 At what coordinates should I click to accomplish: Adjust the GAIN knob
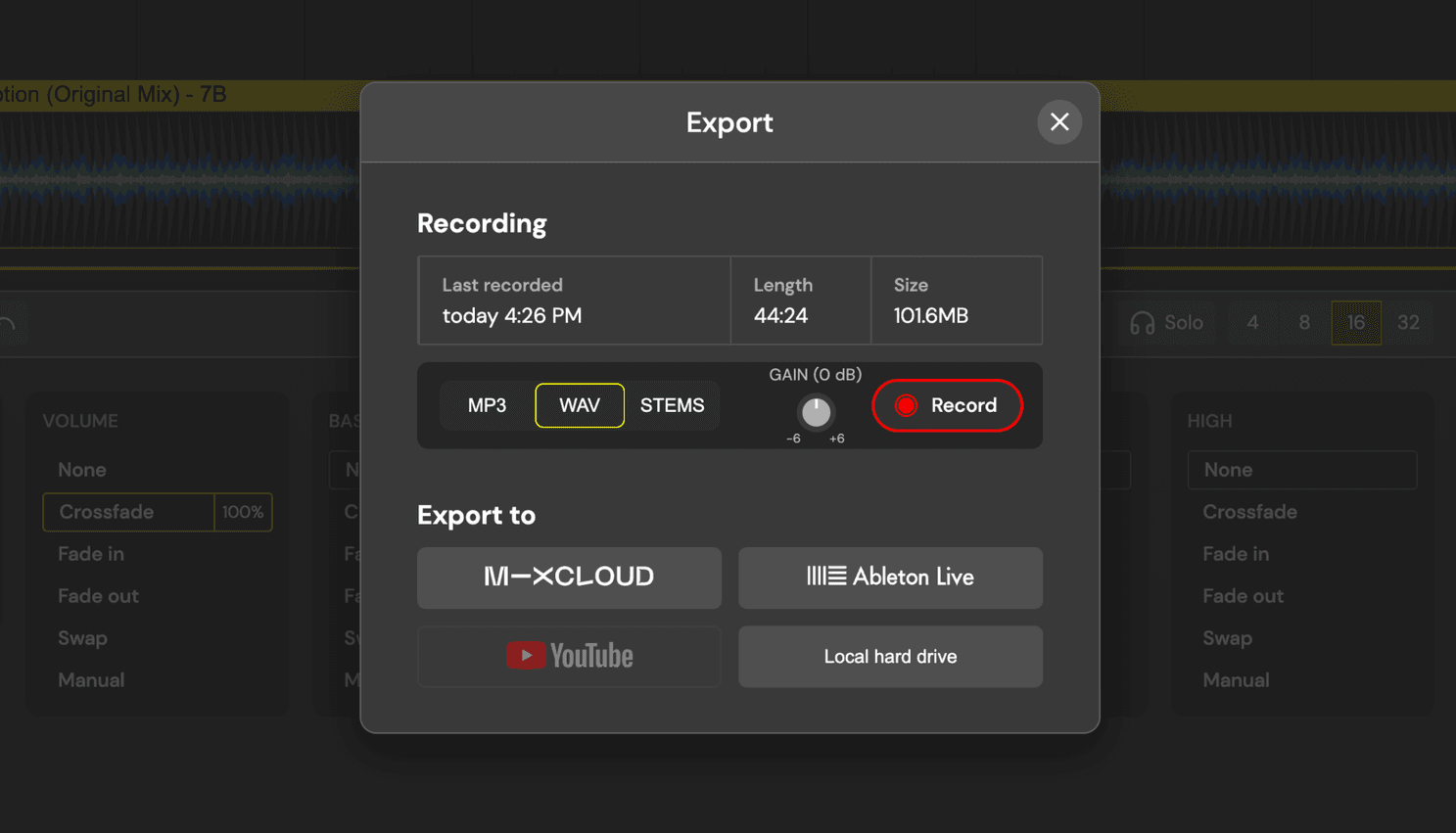pos(816,414)
